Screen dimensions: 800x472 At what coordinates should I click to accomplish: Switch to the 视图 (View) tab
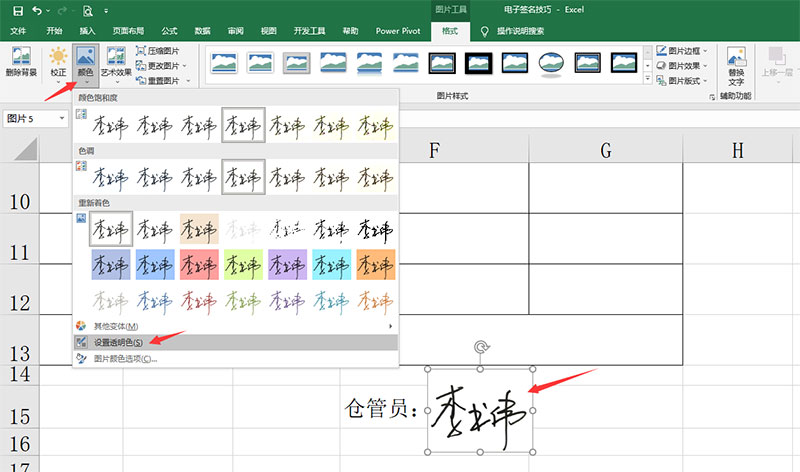[268, 31]
